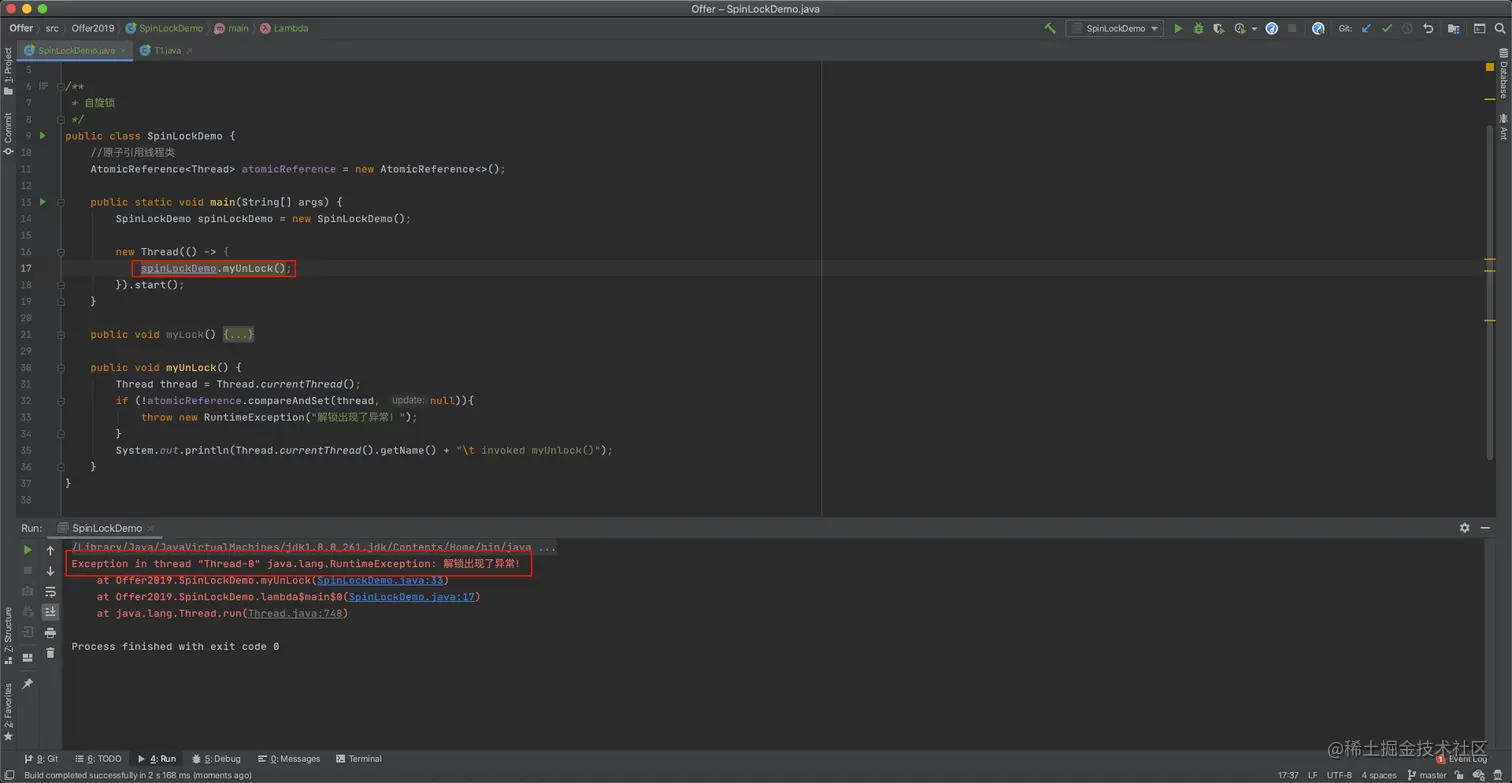The width and height of the screenshot is (1512, 783).
Task: Click the Git rollback undo arrow
Action: coord(1428,28)
